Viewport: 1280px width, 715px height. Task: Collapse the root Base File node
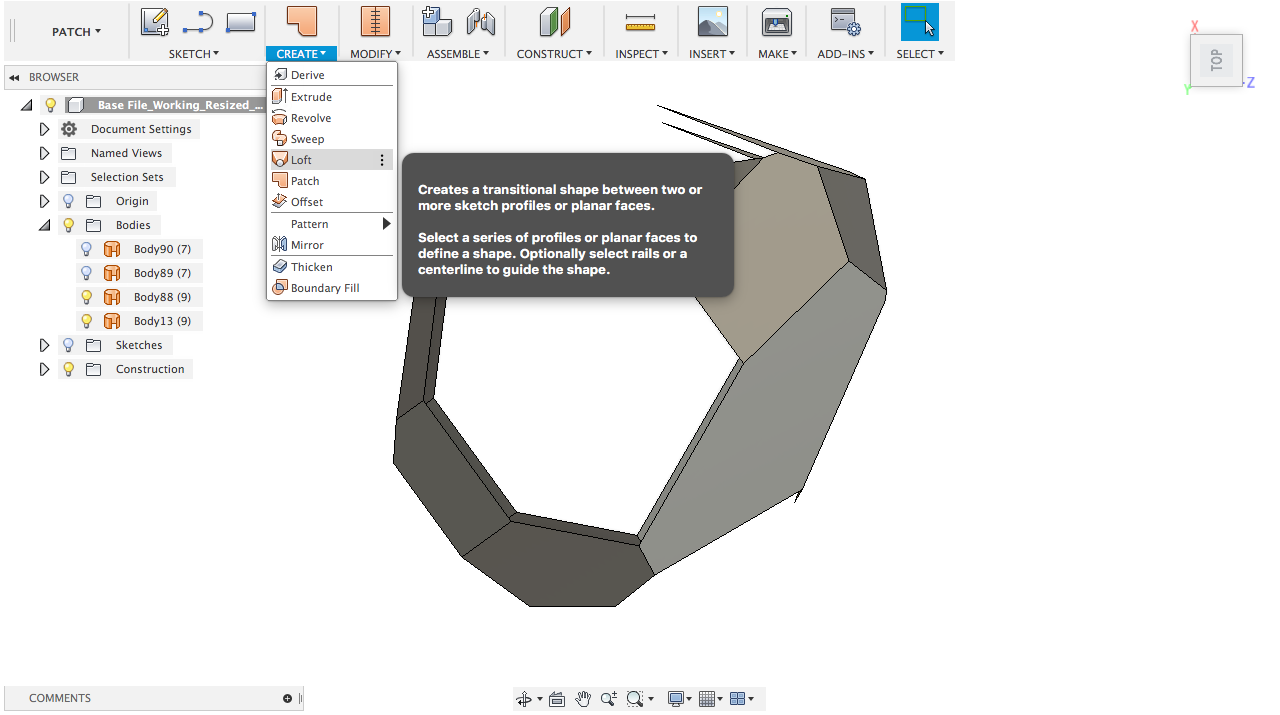pos(26,105)
